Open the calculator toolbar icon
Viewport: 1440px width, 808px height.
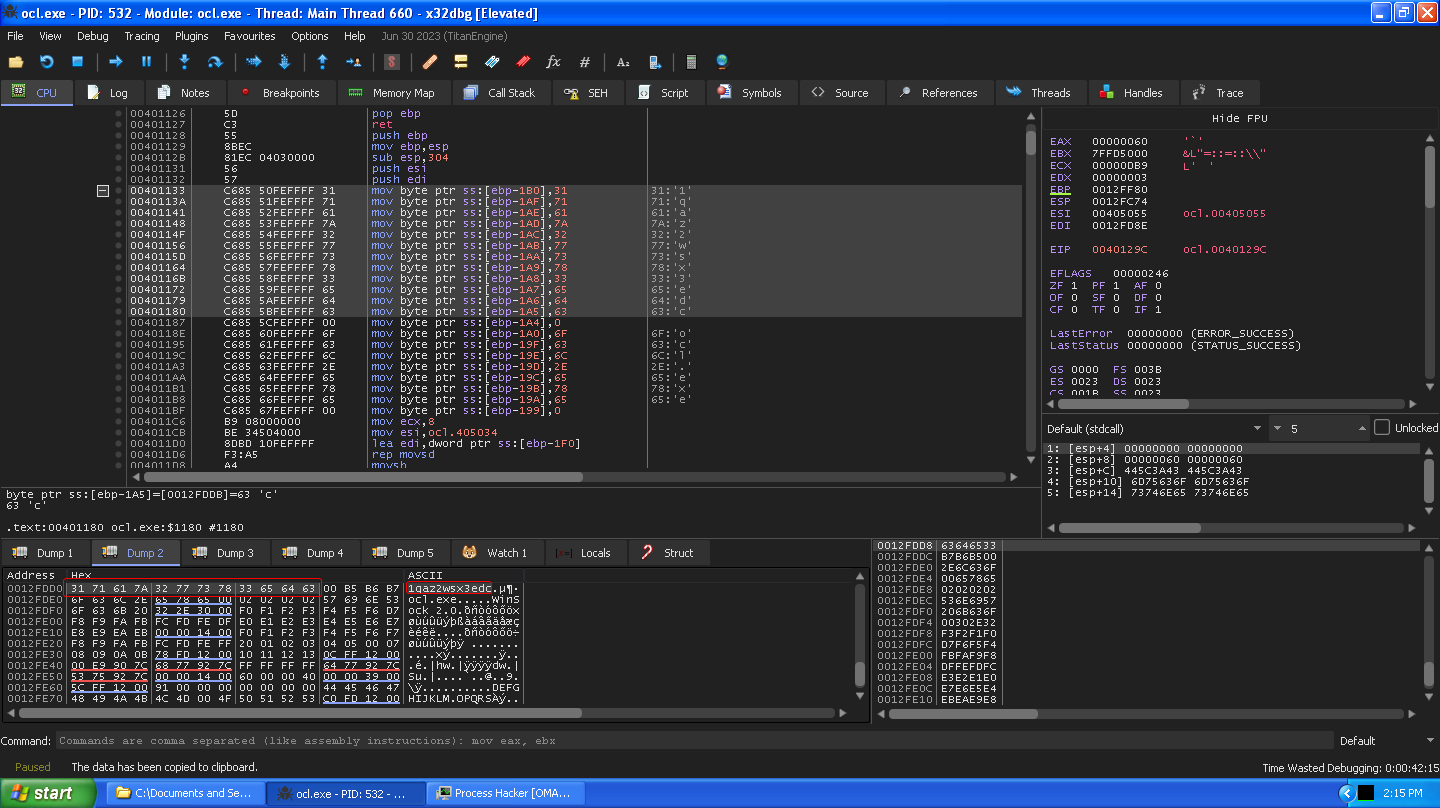point(690,62)
